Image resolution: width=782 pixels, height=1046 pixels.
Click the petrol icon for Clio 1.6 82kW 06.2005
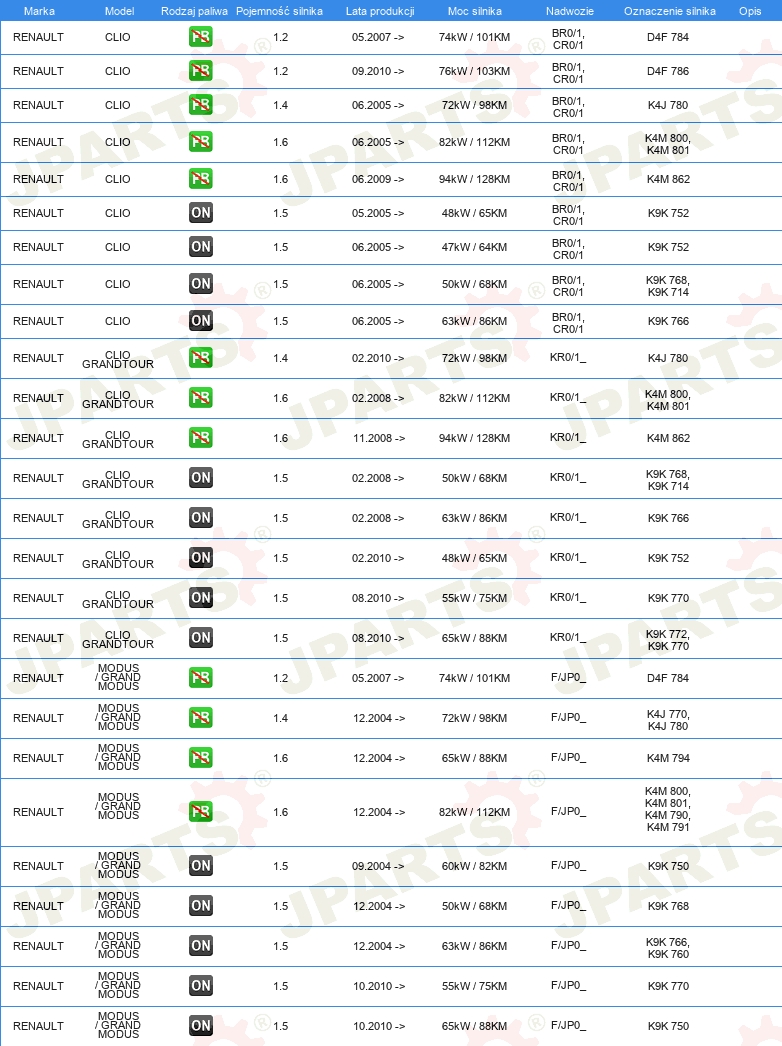pos(201,141)
